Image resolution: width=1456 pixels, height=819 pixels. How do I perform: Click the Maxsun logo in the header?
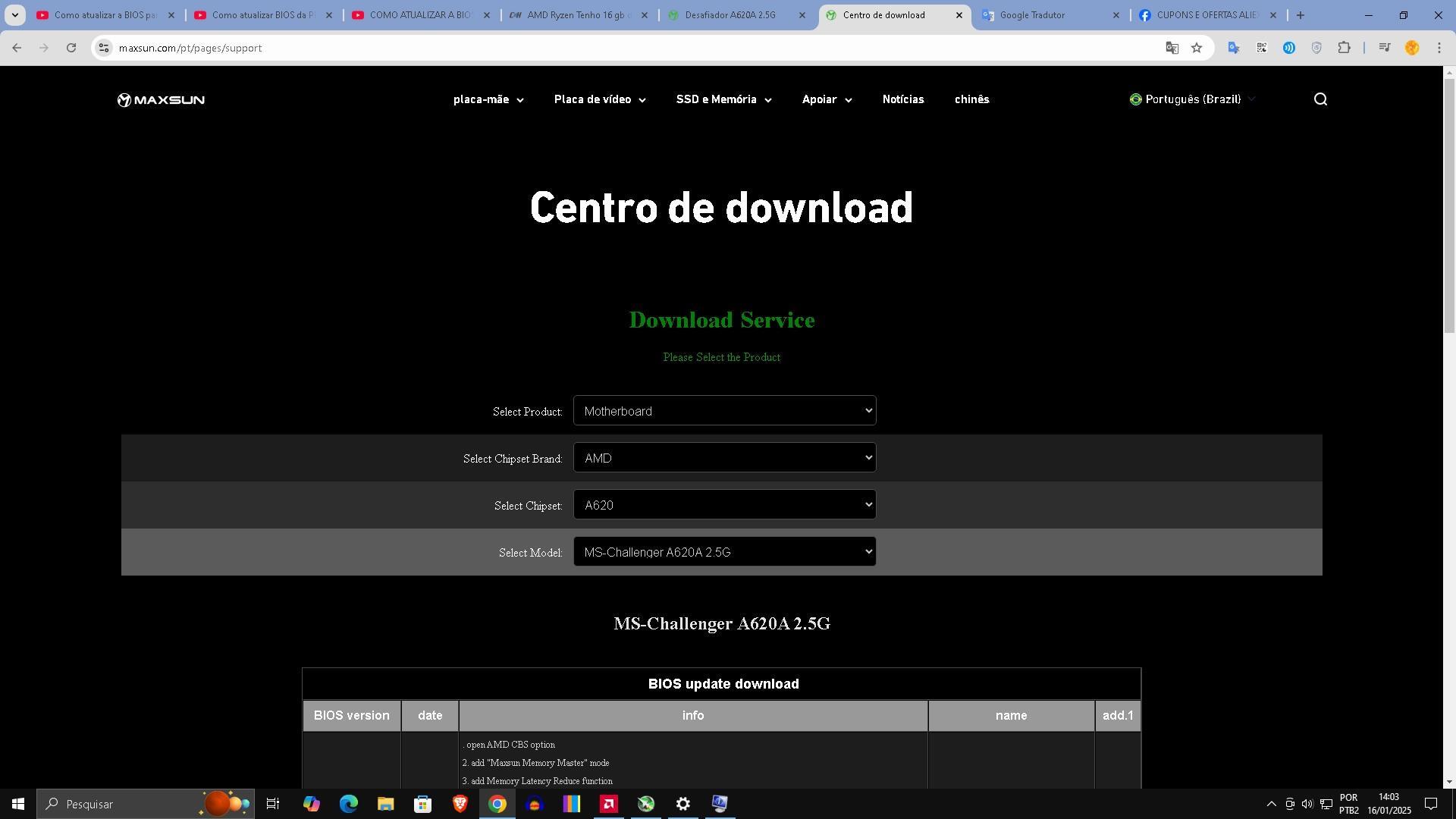pyautogui.click(x=161, y=100)
